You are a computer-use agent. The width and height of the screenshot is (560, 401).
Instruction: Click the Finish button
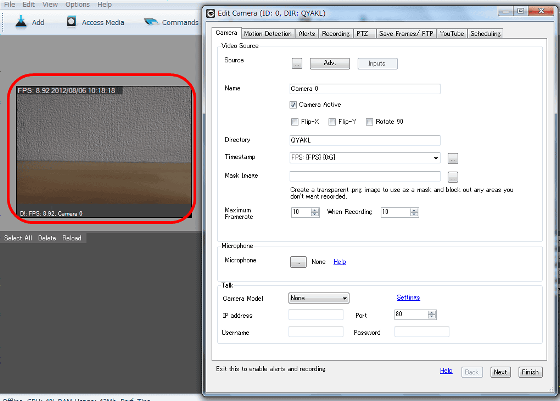pyautogui.click(x=530, y=372)
